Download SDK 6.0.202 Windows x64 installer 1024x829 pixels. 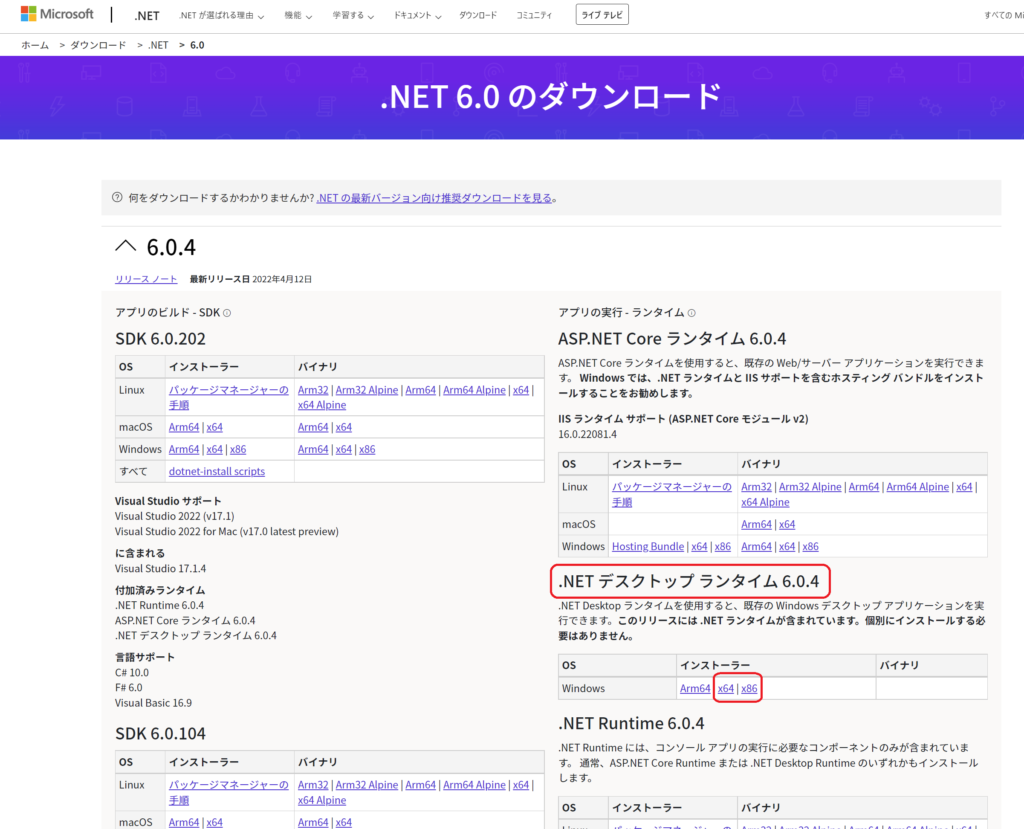(214, 449)
